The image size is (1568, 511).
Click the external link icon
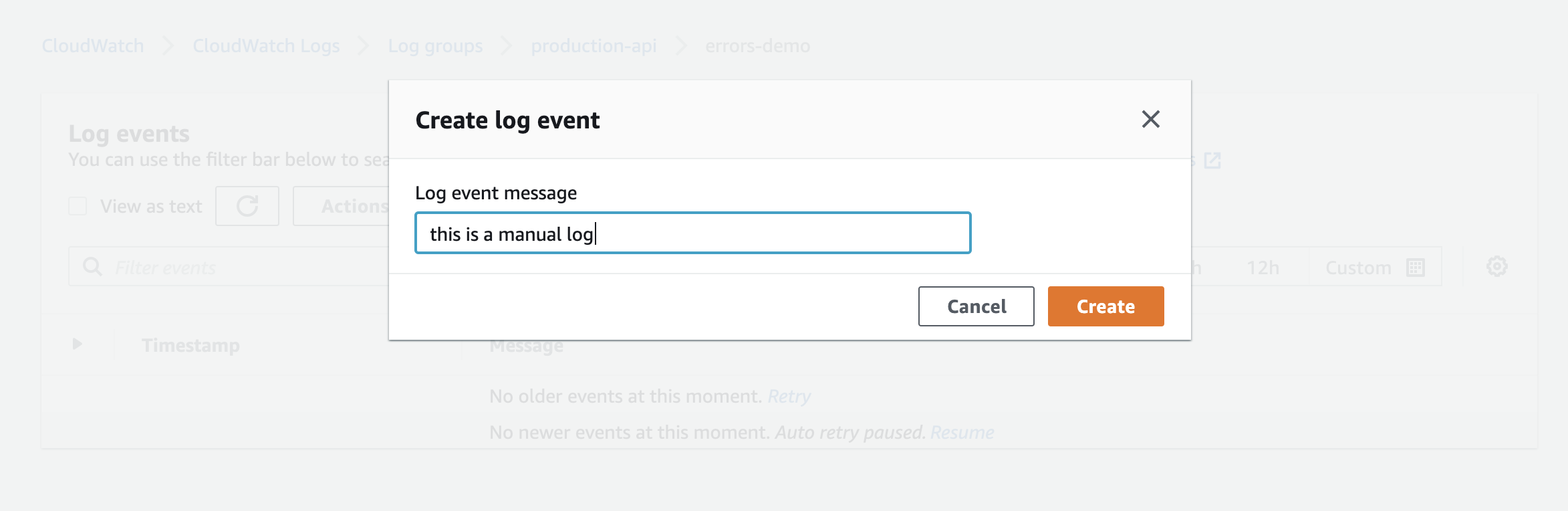[x=1212, y=161]
